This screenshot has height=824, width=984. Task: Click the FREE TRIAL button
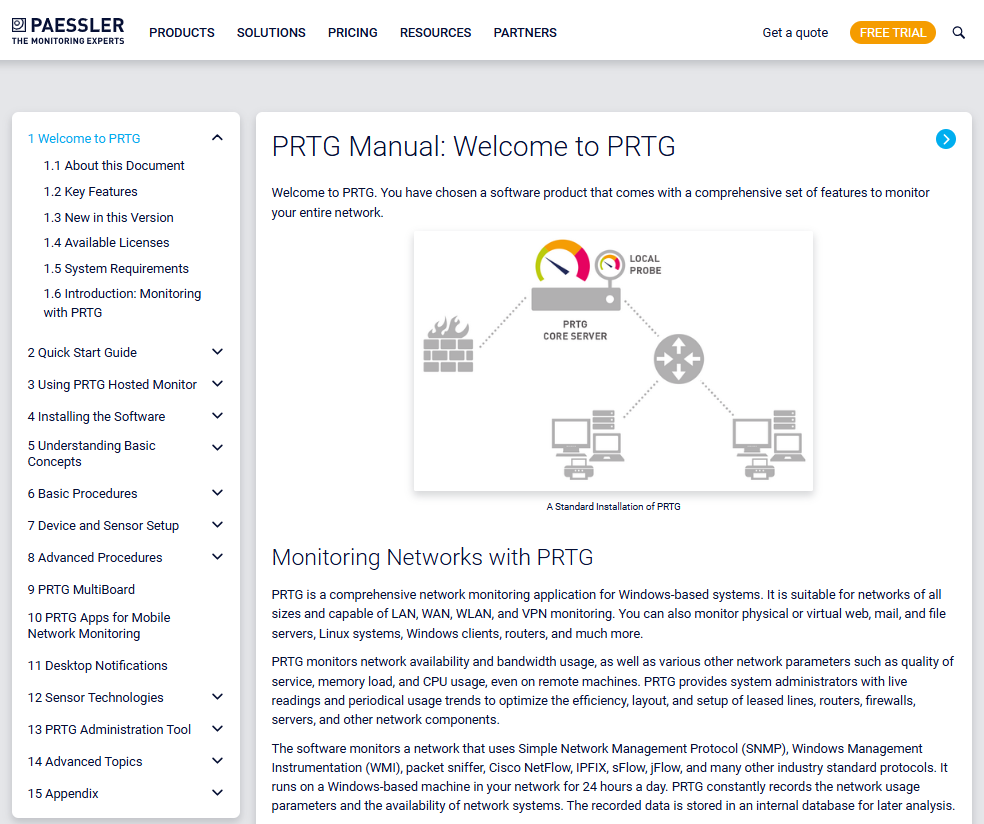pos(892,32)
